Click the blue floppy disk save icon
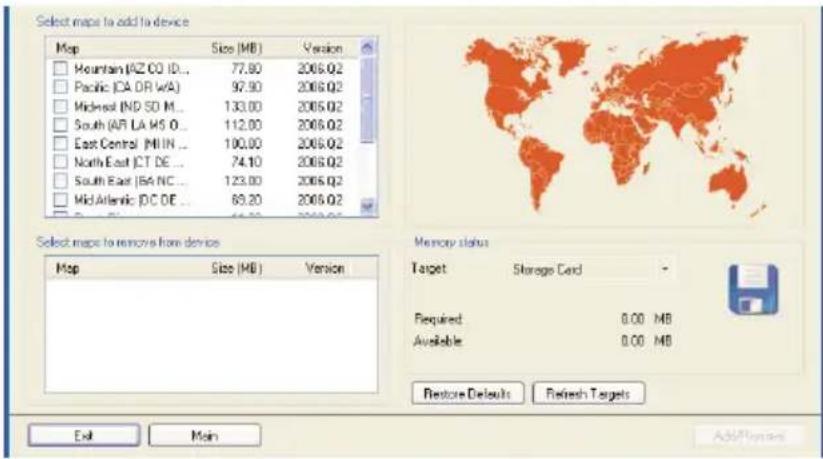Screen dimensions: 823x459 tap(753, 289)
